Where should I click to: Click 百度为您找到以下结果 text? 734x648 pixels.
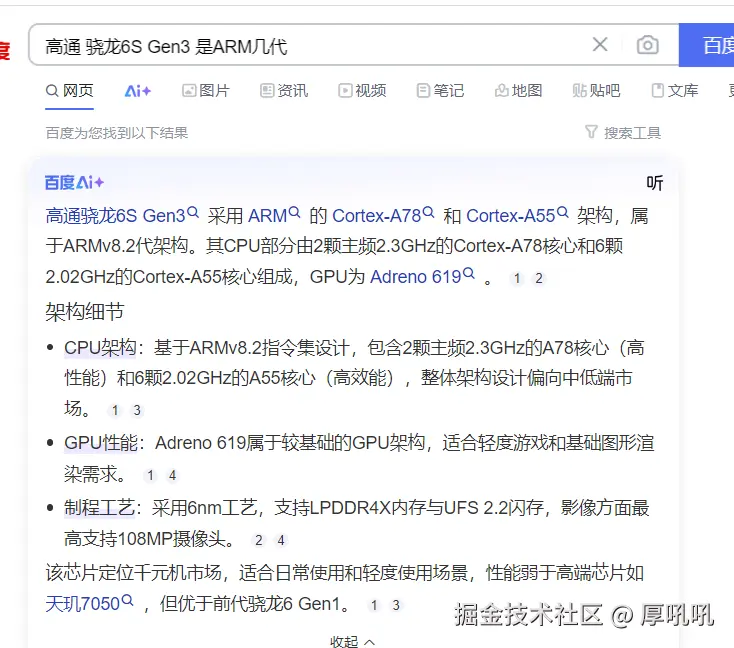pos(117,133)
